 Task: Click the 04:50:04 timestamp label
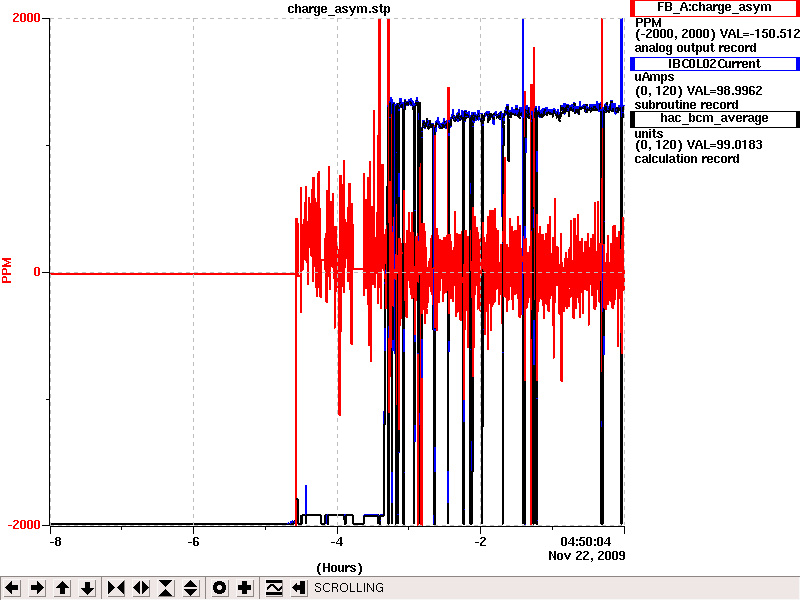tap(585, 541)
